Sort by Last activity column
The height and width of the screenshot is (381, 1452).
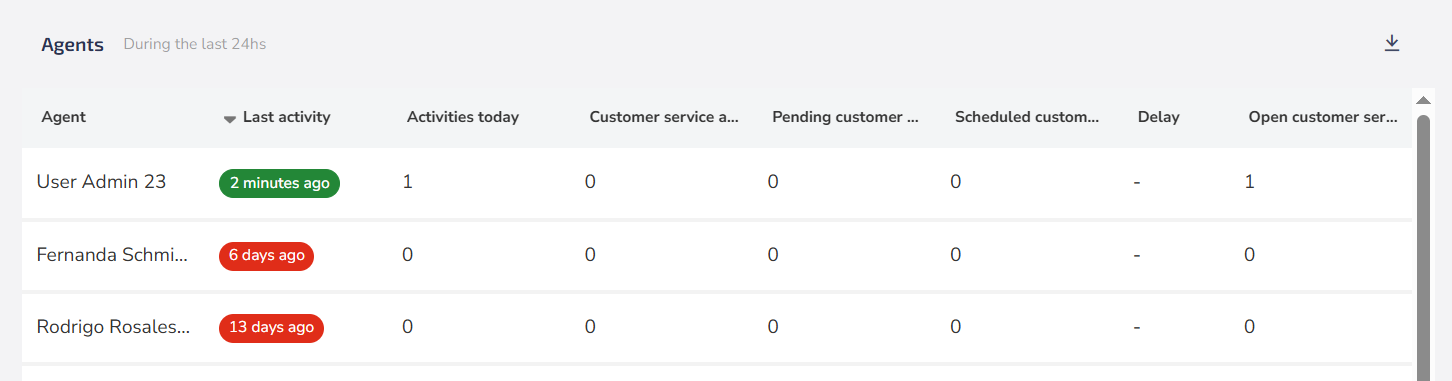coord(286,117)
